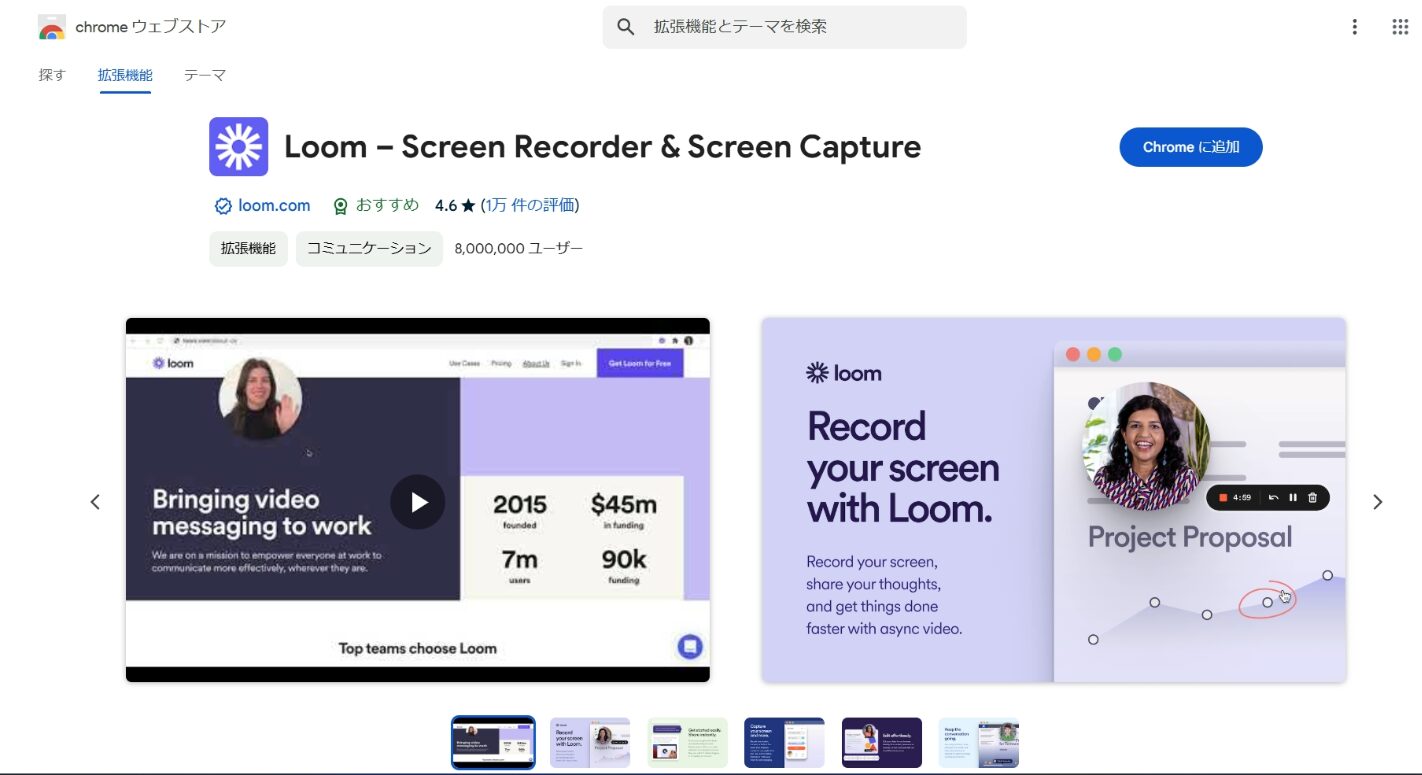The image size is (1422, 775).
Task: Click the '8,000,000 ユーザー' user count
Action: 518,249
